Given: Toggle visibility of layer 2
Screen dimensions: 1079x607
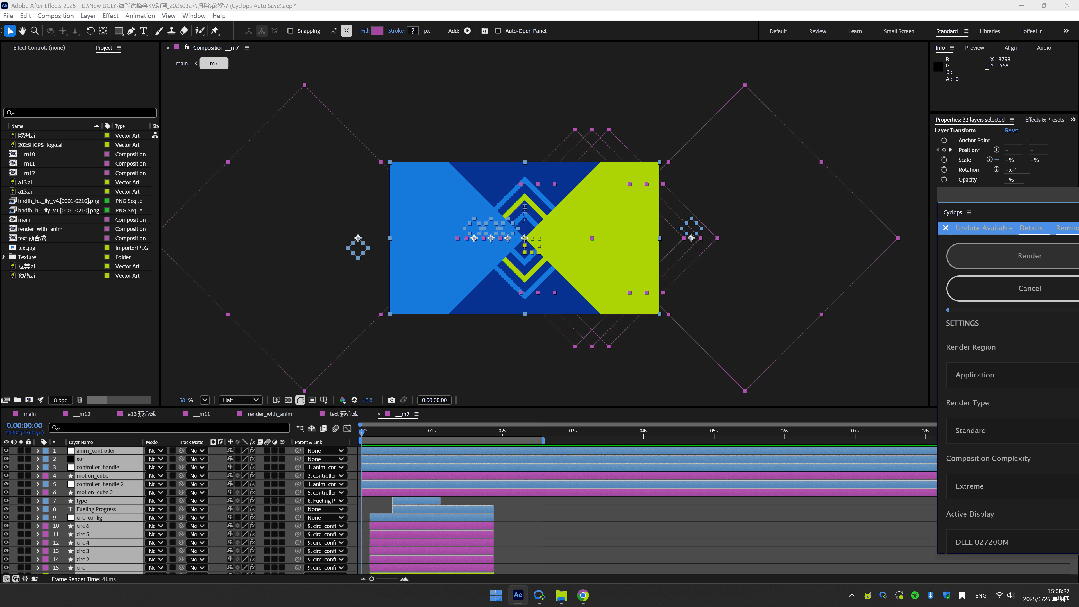Looking at the screenshot, I should pos(6,459).
